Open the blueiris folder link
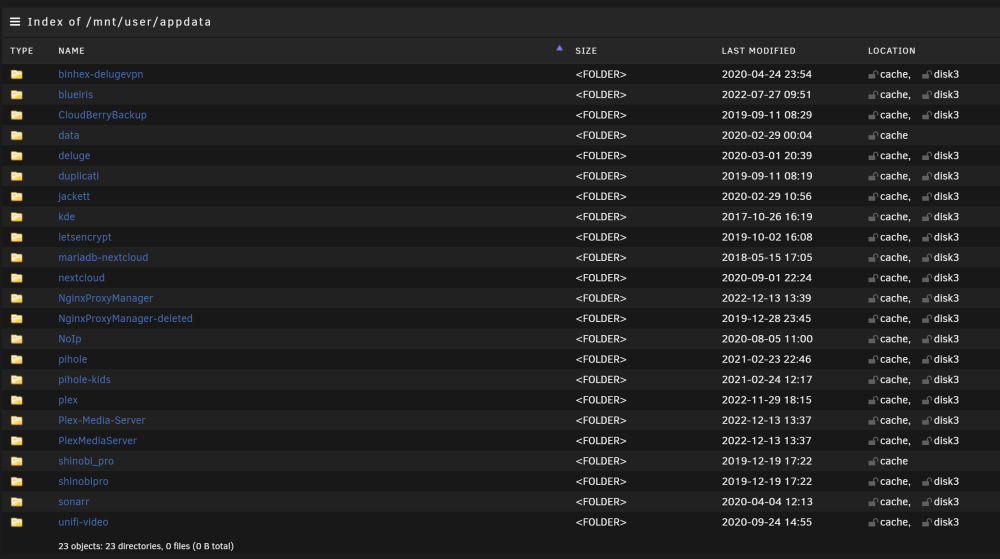Screen dimensions: 1000x559 (75, 95)
